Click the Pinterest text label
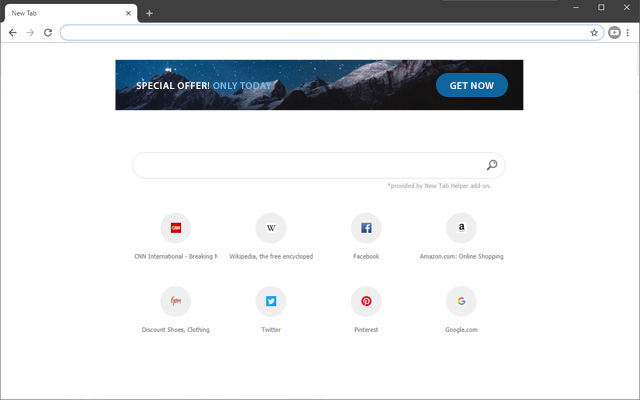Image resolution: width=640 pixels, height=400 pixels. click(x=366, y=330)
